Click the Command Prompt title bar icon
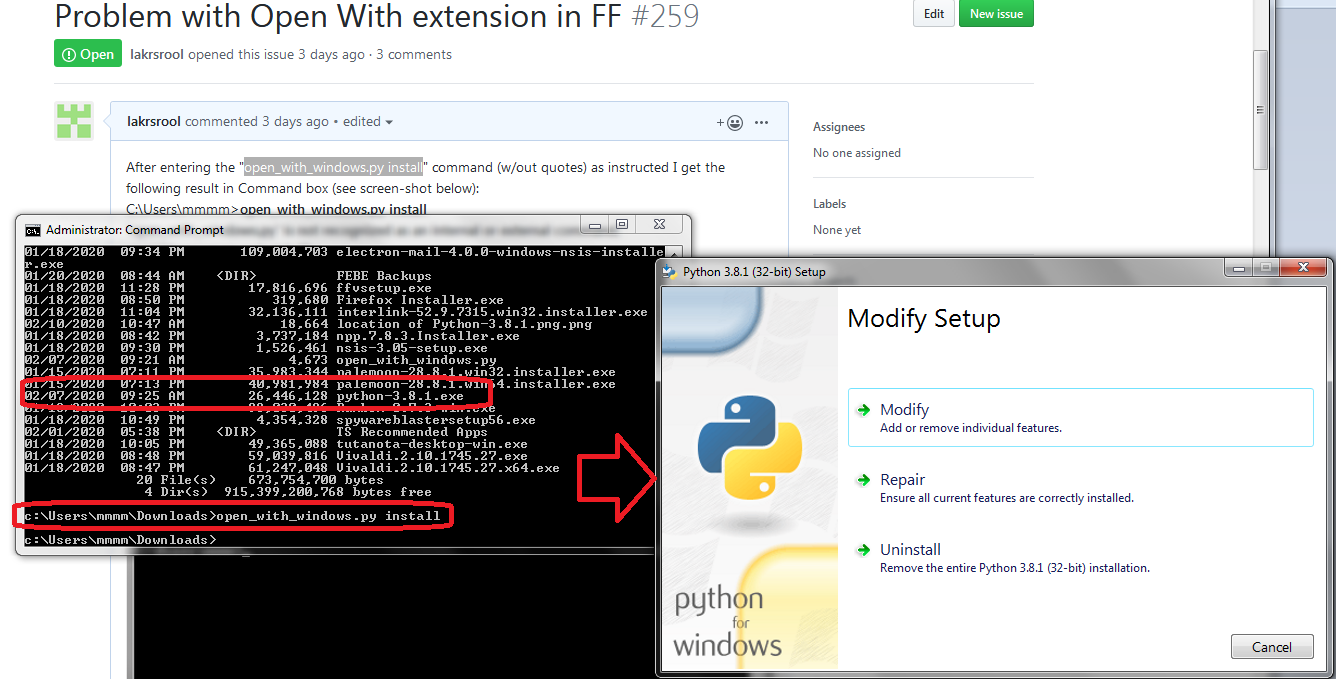 33,229
